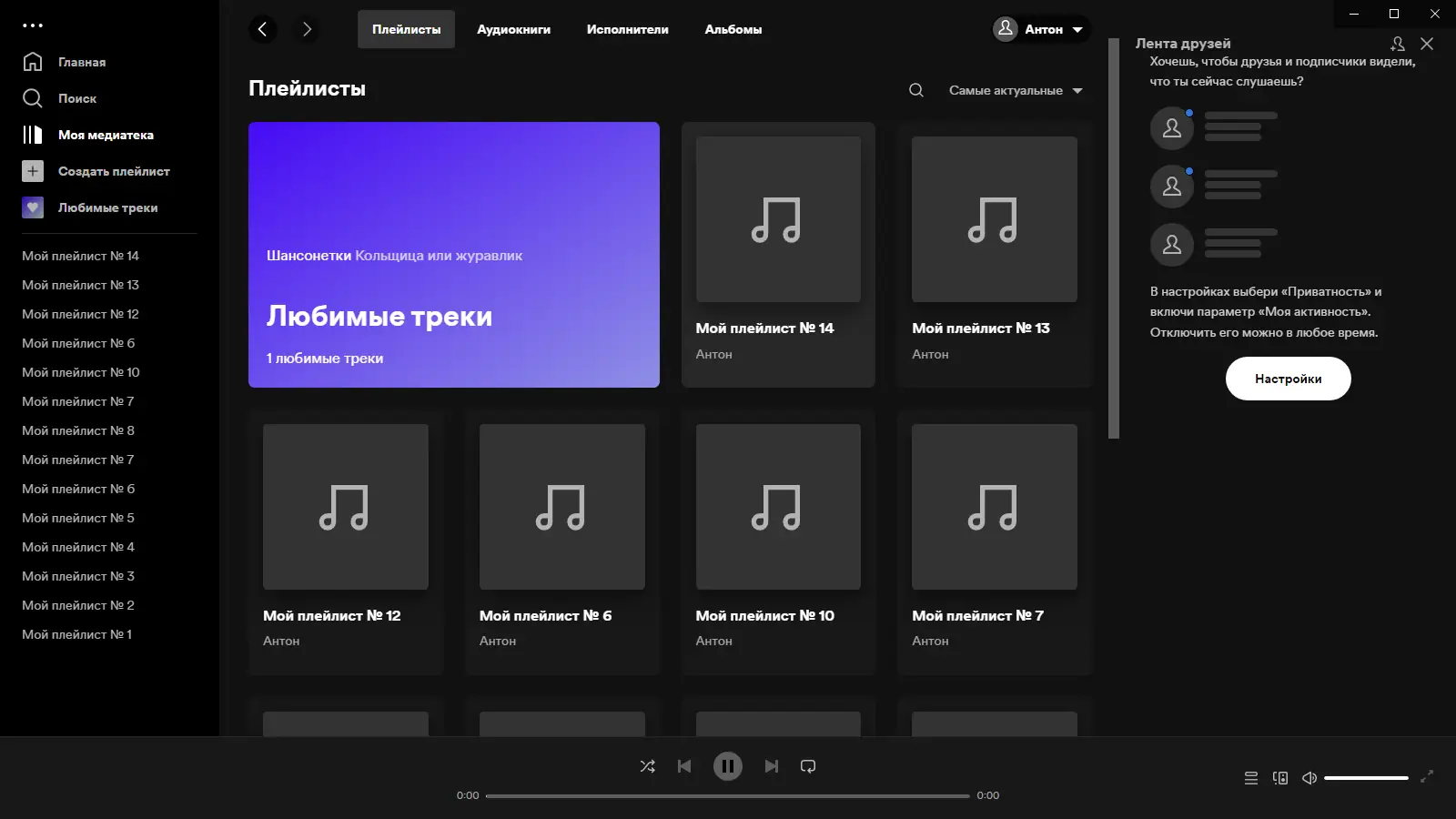Toggle repeat mode

809,766
